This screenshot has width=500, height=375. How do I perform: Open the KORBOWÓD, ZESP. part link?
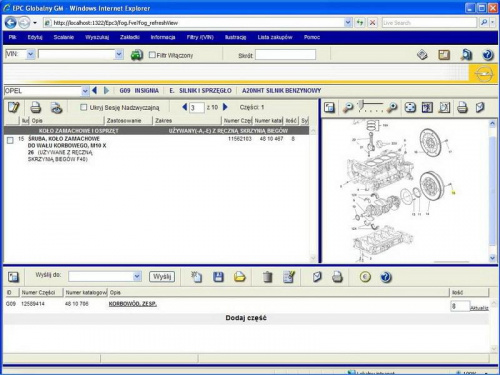133,304
